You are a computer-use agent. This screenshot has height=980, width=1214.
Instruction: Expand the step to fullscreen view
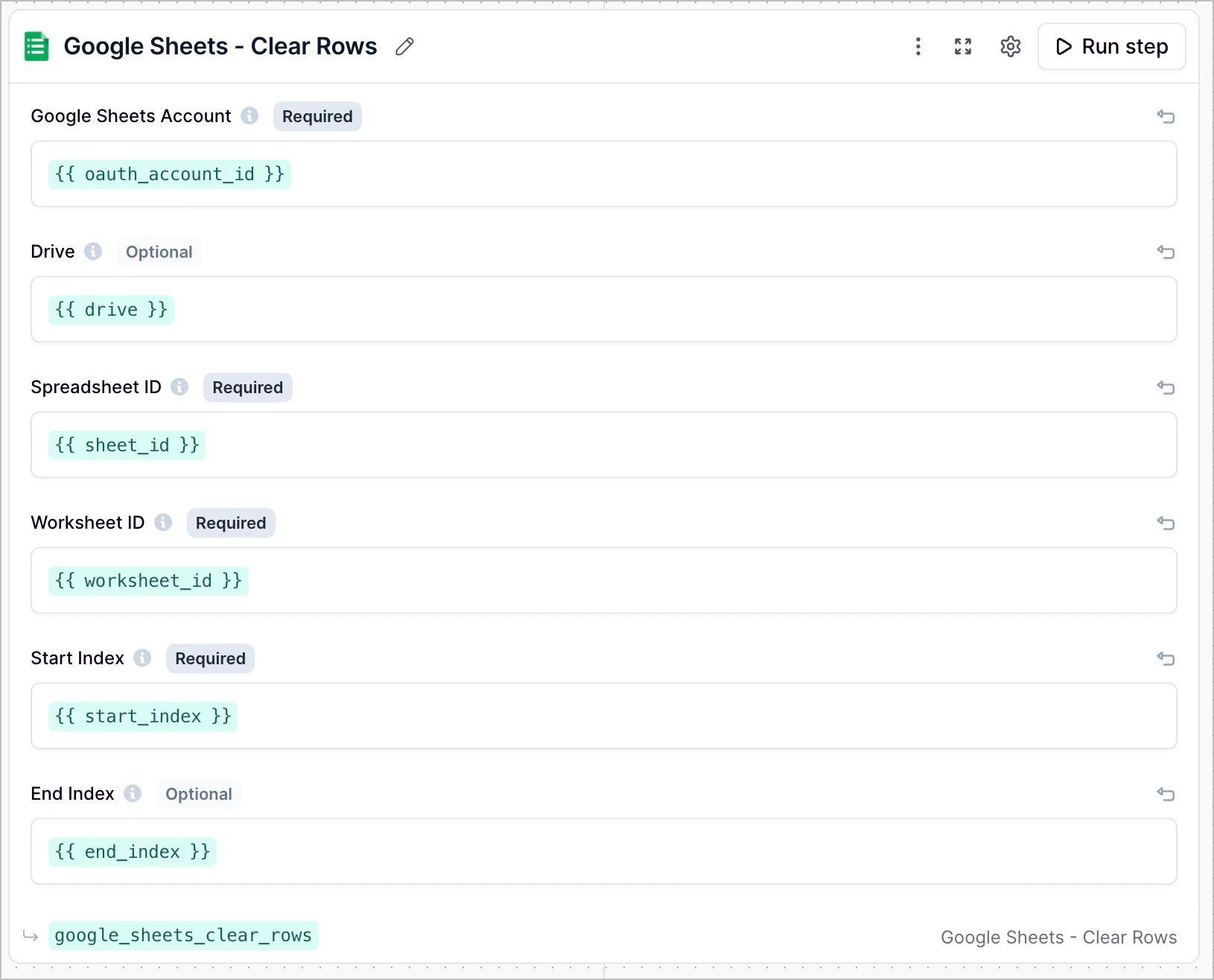point(962,46)
